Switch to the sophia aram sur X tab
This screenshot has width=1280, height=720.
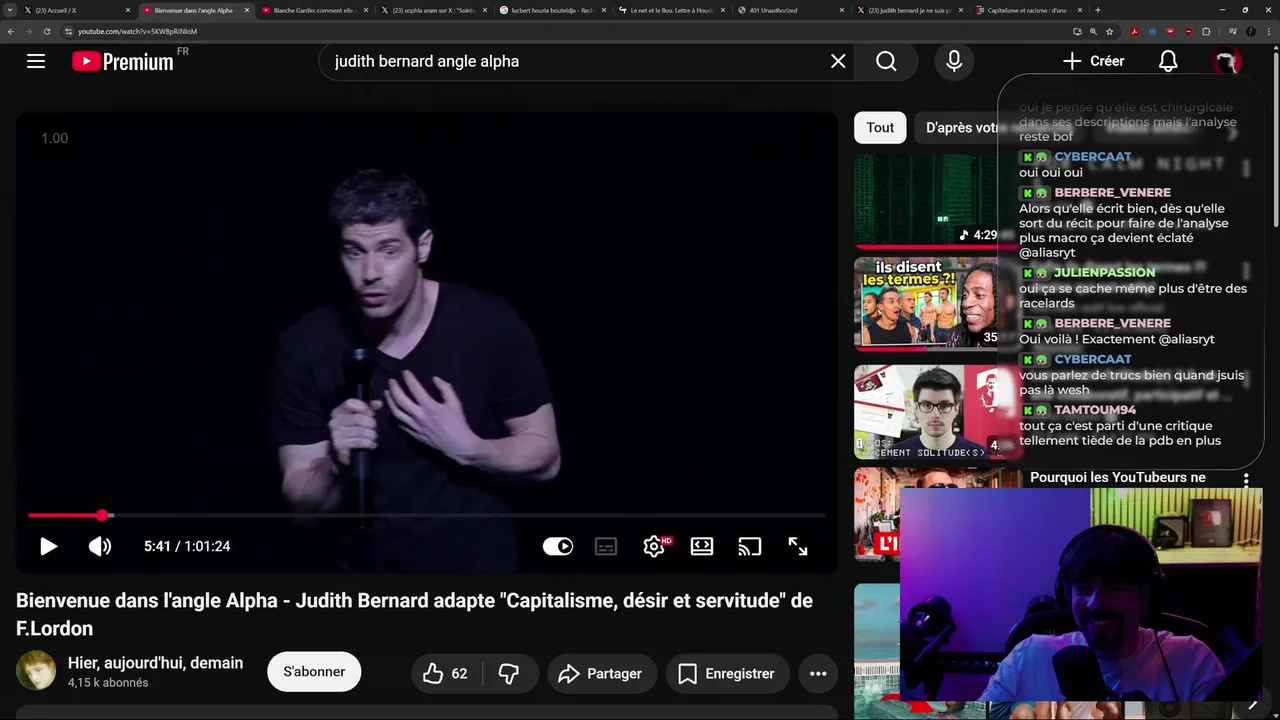click(x=432, y=10)
